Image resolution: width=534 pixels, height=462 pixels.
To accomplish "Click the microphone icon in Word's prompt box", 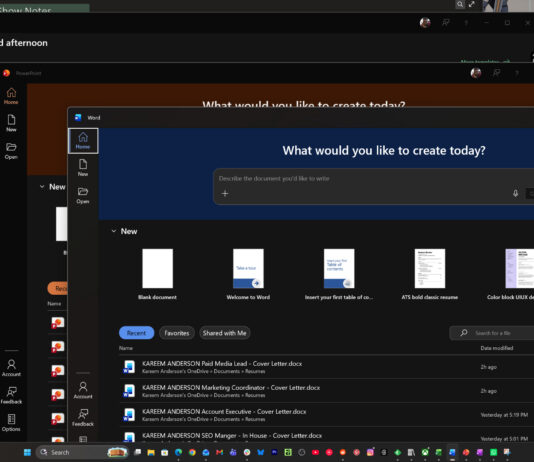I will click(515, 193).
